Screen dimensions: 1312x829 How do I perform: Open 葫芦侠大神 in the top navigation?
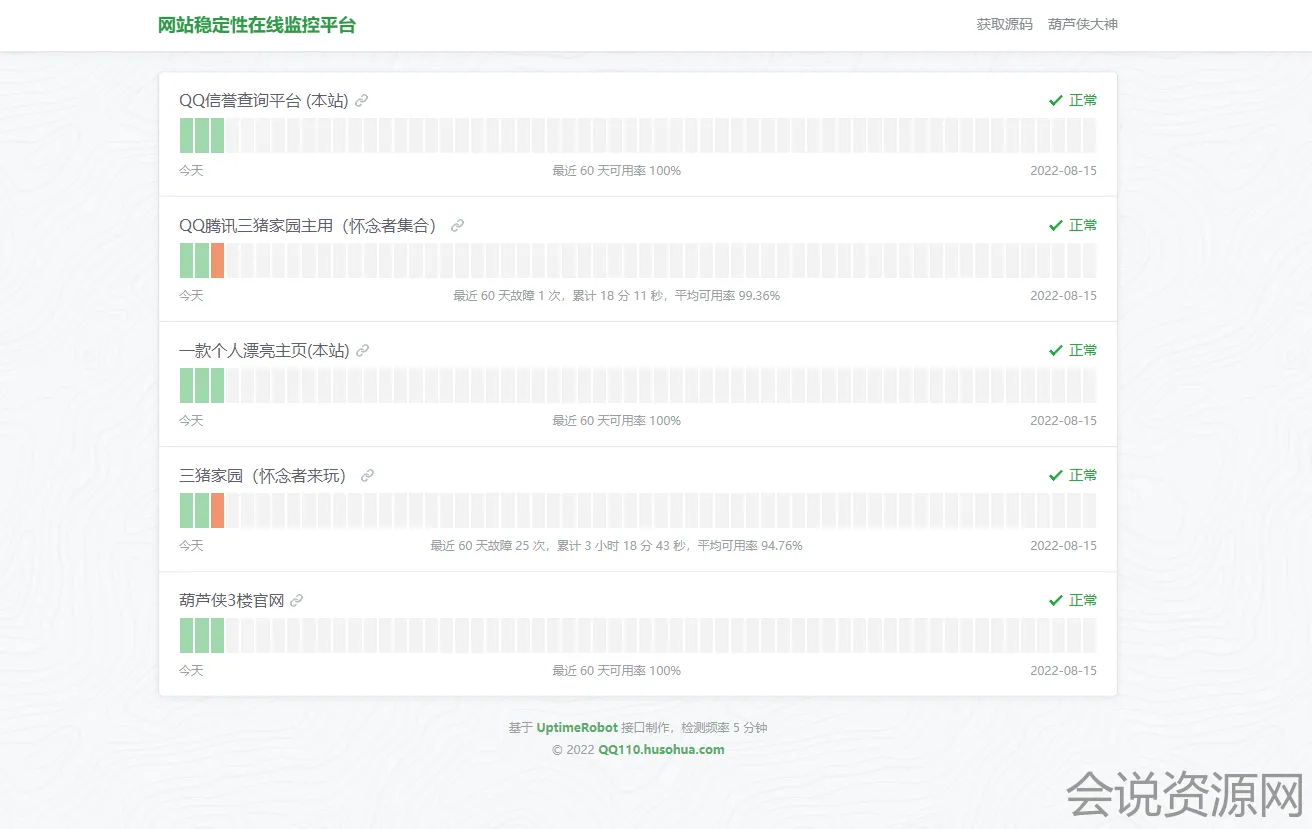tap(1082, 24)
